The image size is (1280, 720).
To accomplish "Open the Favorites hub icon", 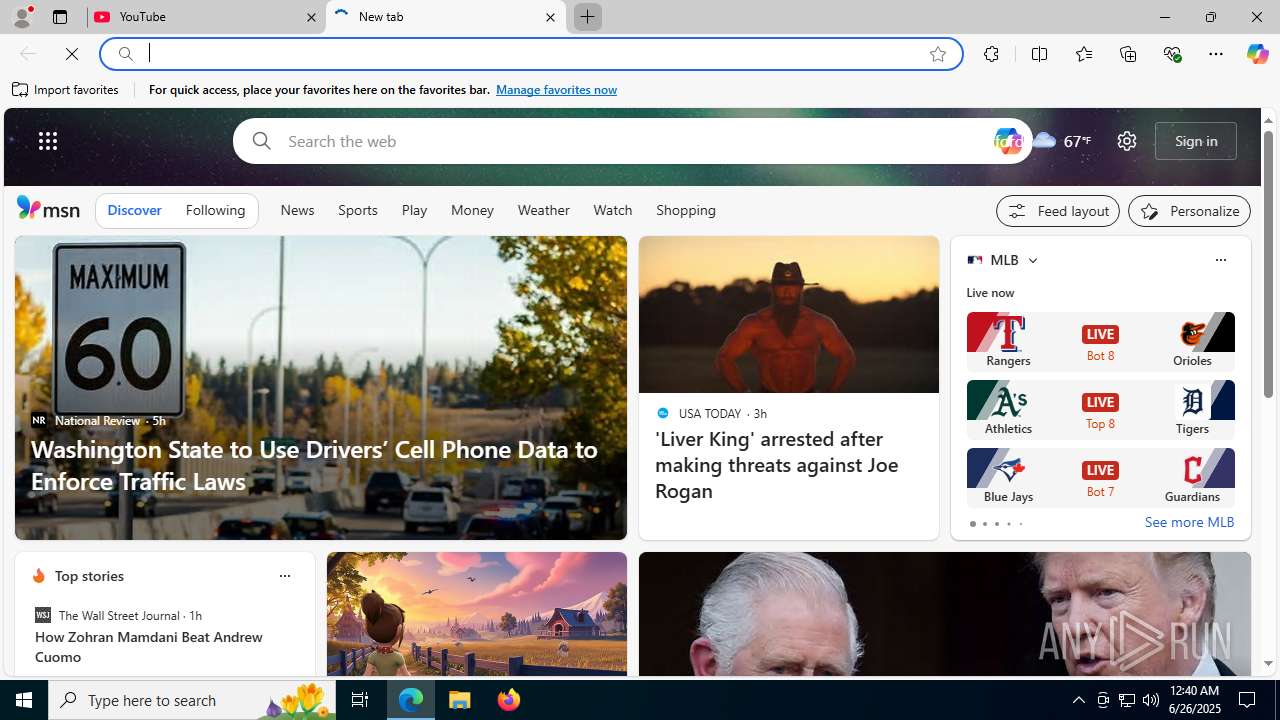I will coord(1083,54).
